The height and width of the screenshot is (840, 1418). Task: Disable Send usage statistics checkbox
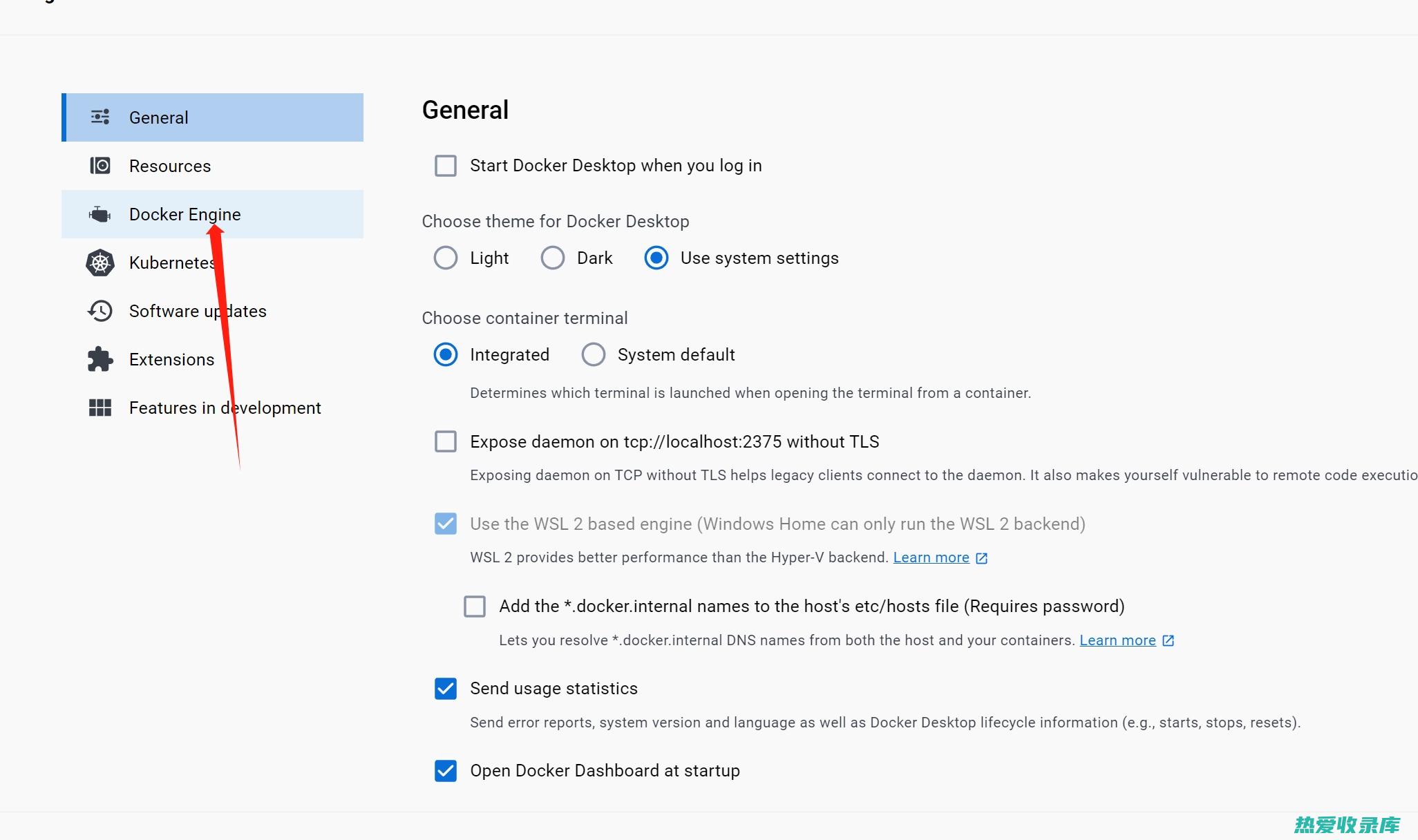click(x=445, y=688)
